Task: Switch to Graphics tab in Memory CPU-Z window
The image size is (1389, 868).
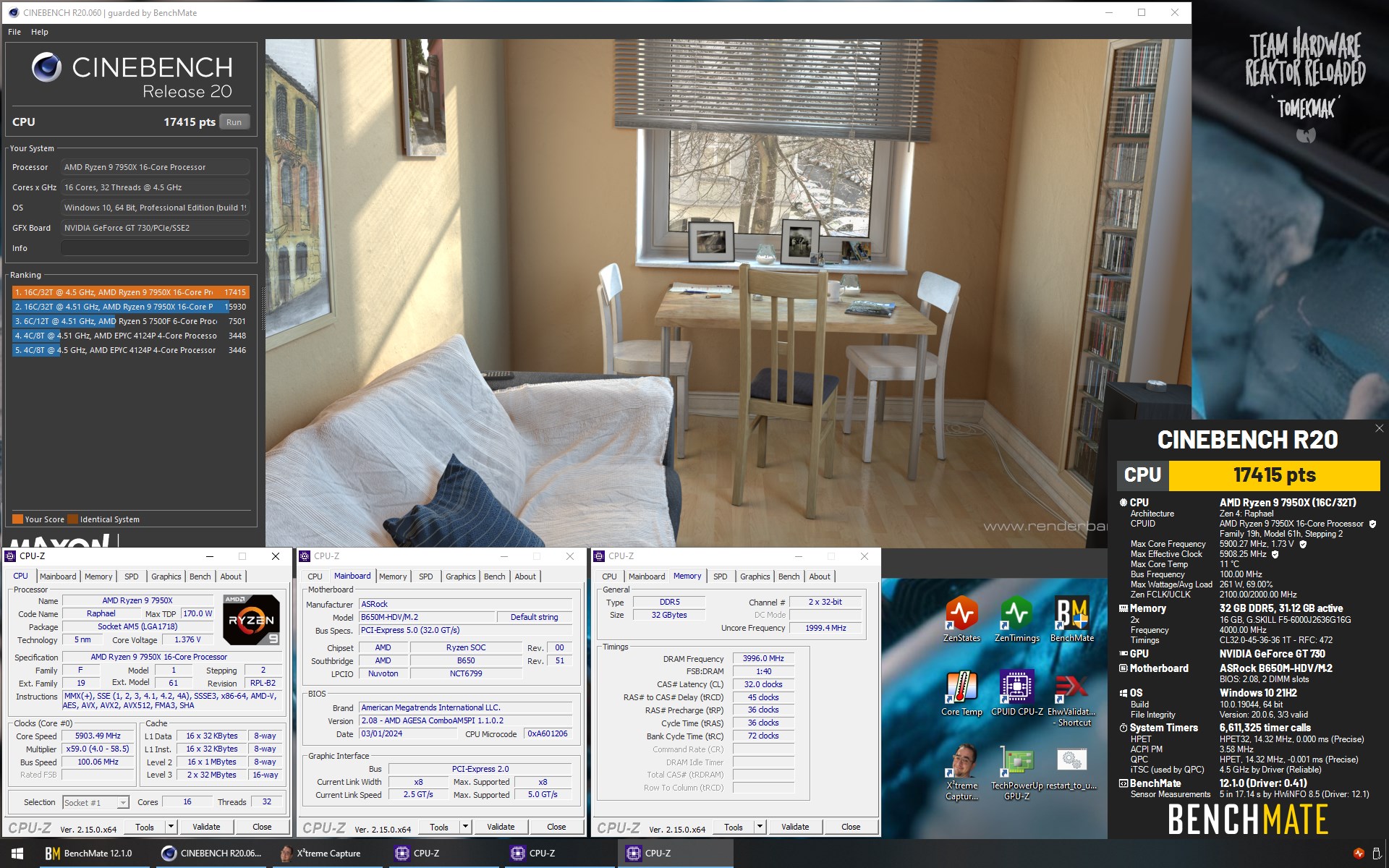Action: pos(755,576)
